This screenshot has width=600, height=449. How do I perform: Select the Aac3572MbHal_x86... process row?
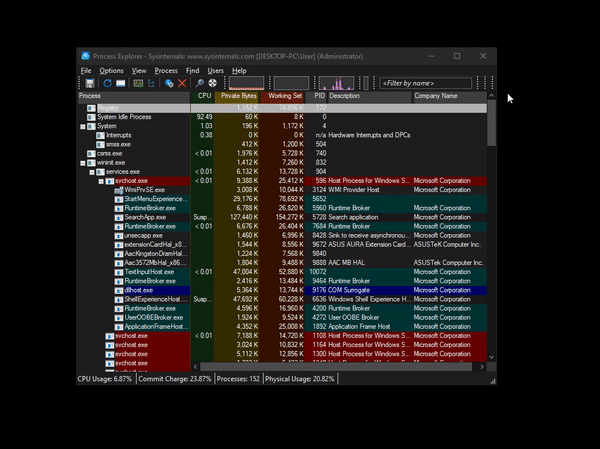(282, 263)
